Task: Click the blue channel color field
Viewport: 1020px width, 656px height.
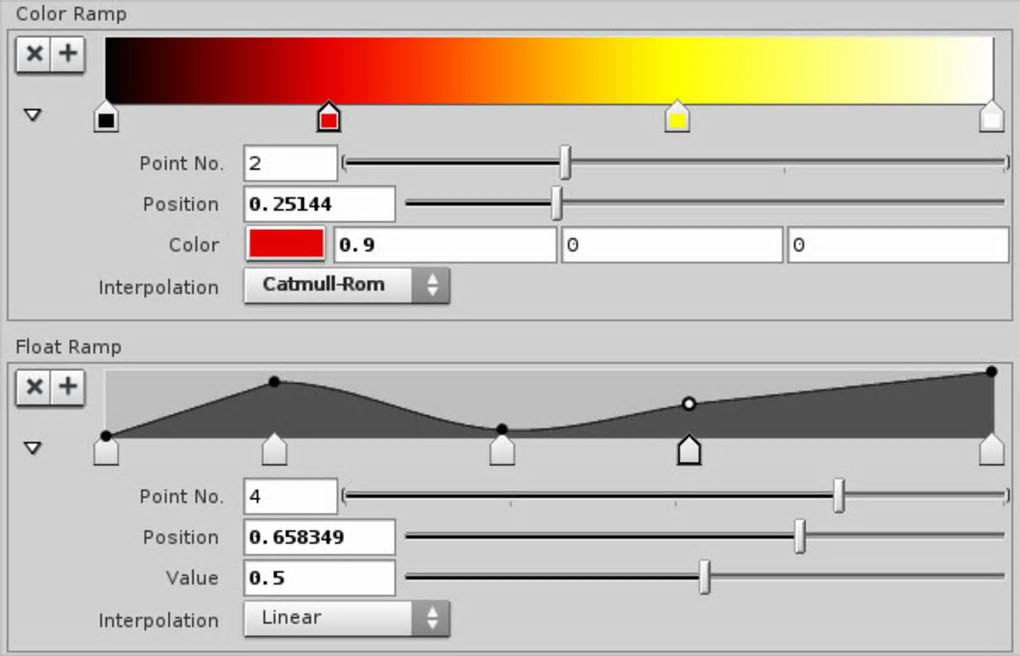Action: pyautogui.click(x=898, y=245)
